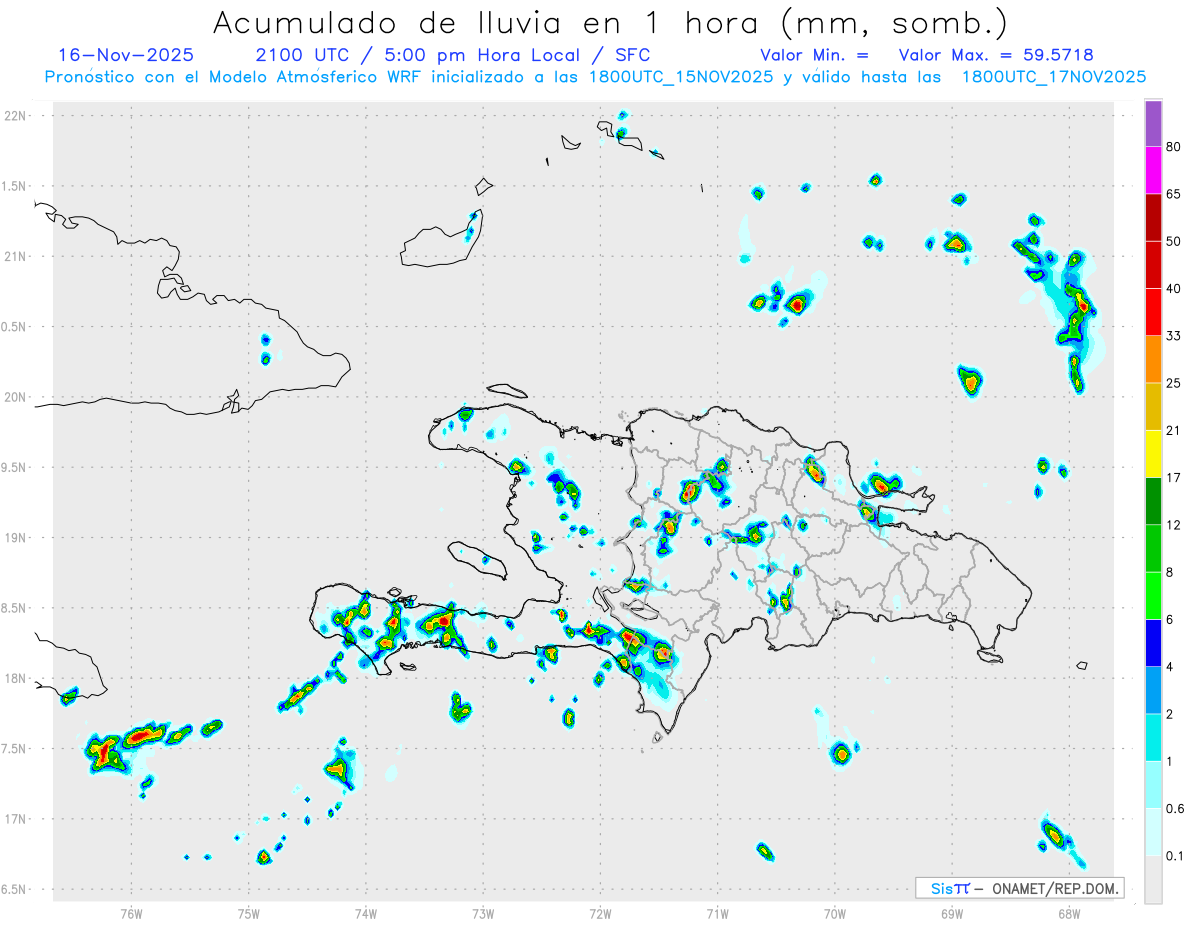Click the '1800UTC_17NOV2025' end time text
This screenshot has height=927, width=1200.
click(x=1053, y=77)
